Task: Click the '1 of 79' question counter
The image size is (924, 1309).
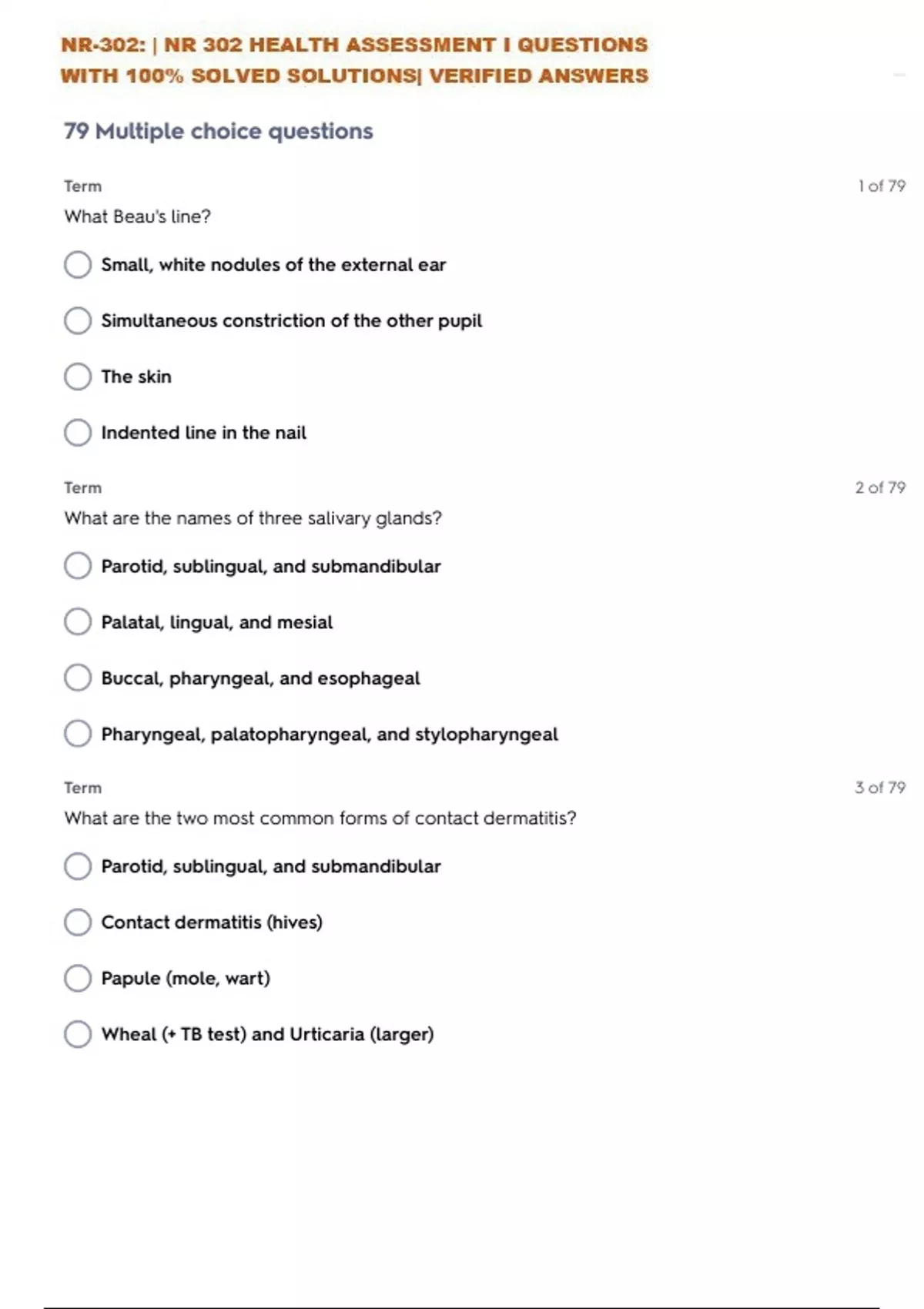Action: click(x=881, y=186)
